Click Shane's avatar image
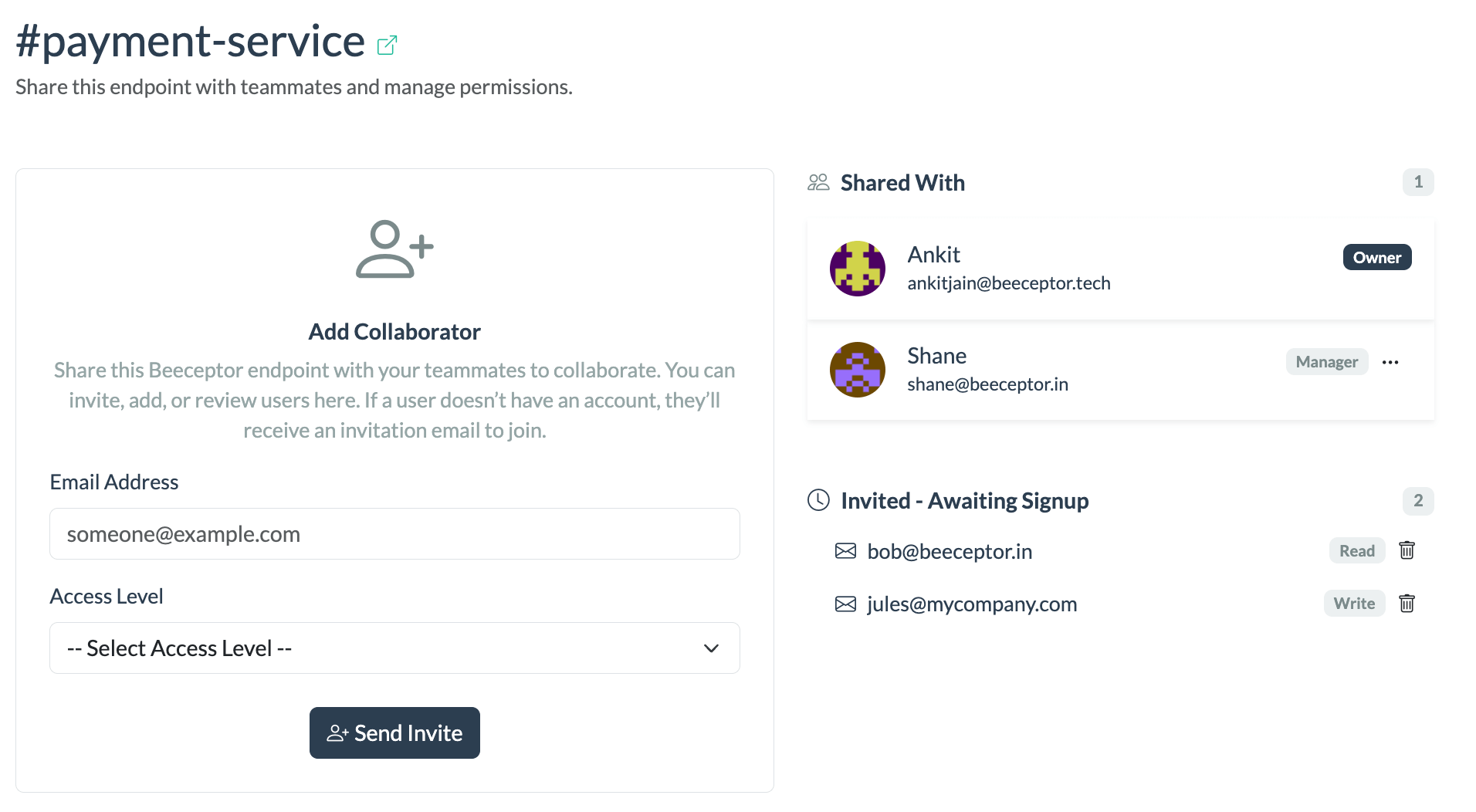Image resolution: width=1476 pixels, height=812 pixels. coord(857,370)
